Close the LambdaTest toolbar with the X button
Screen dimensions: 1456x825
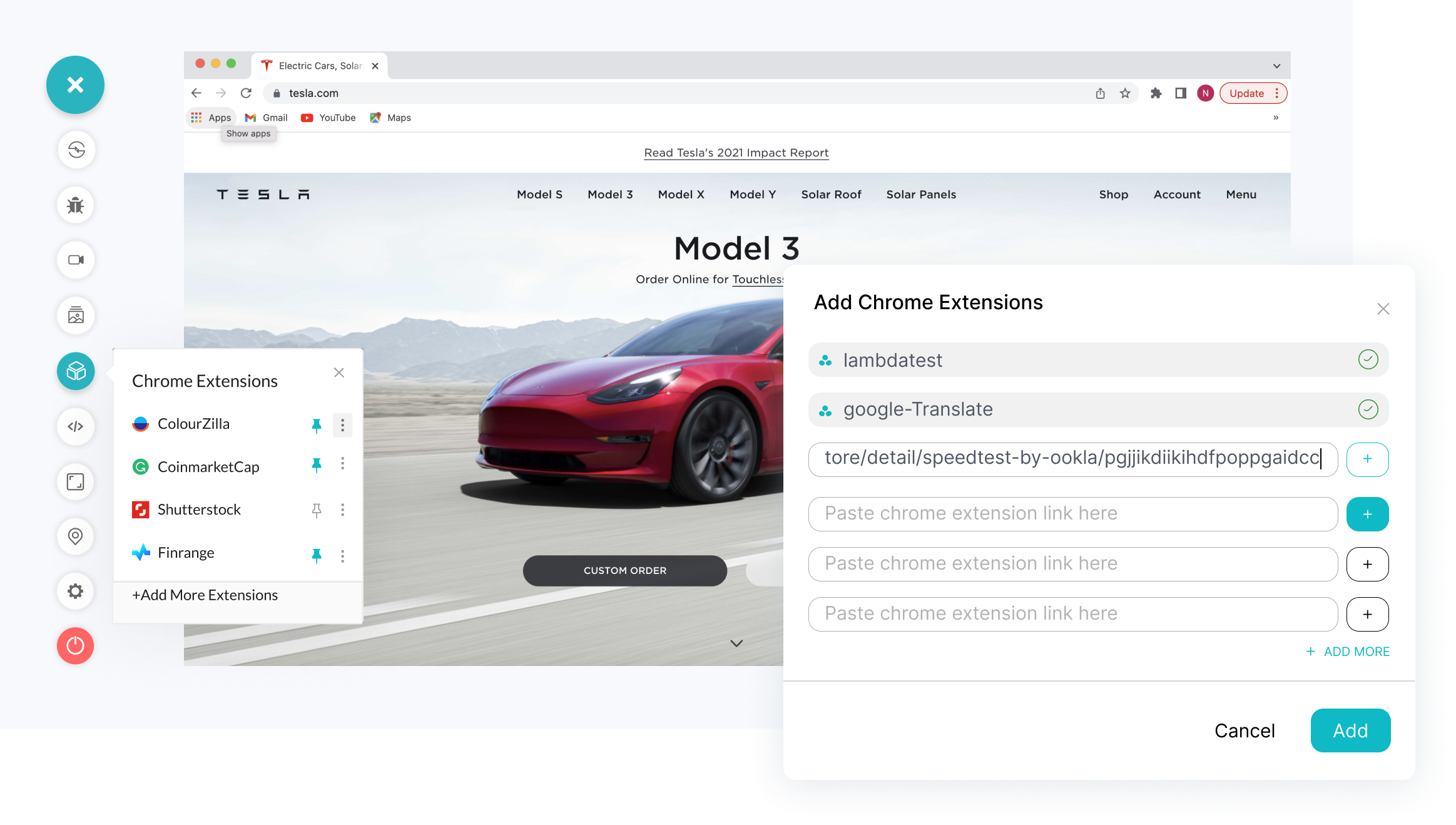(x=75, y=85)
